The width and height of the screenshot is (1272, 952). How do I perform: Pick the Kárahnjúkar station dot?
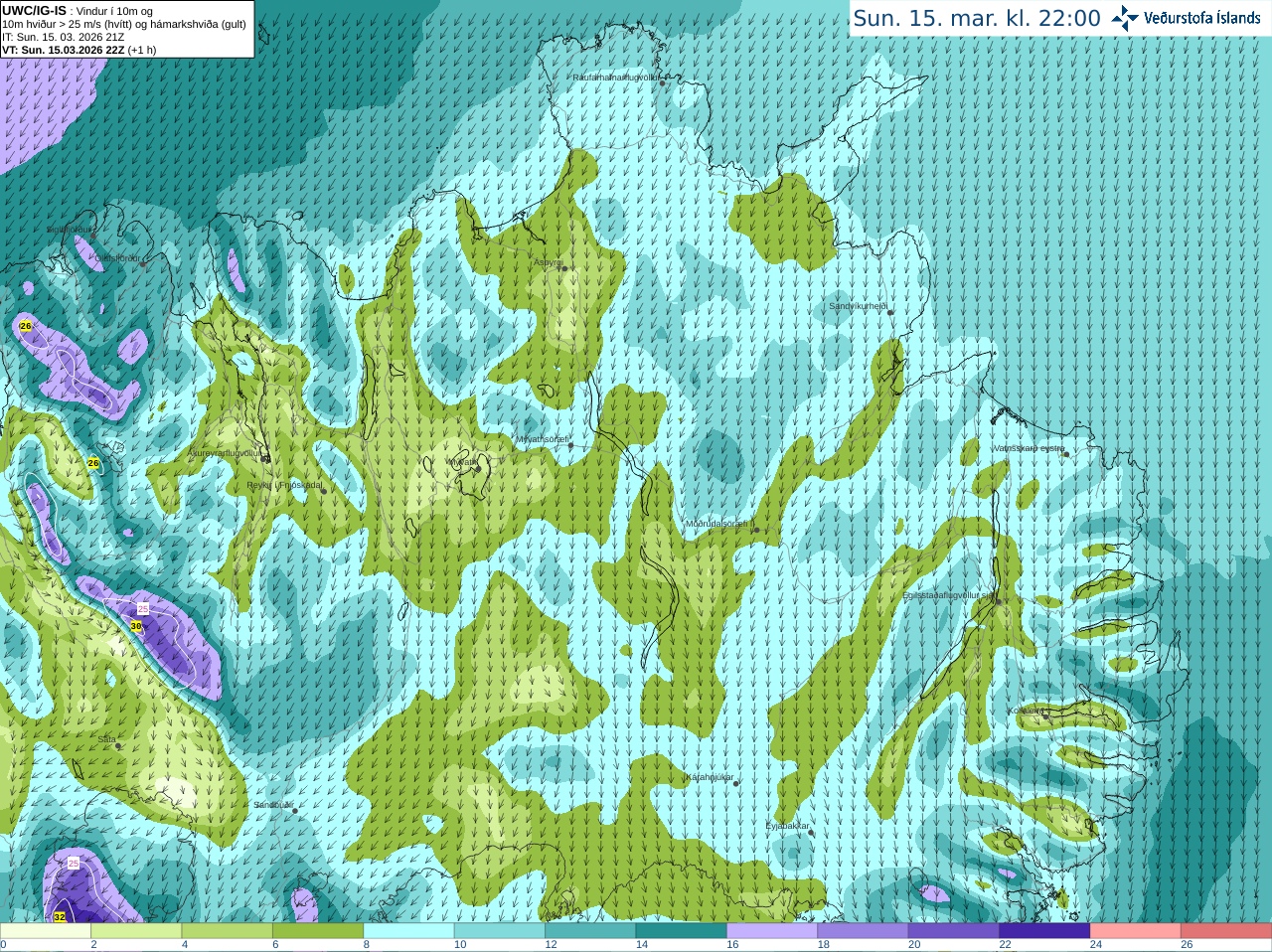click(x=736, y=783)
